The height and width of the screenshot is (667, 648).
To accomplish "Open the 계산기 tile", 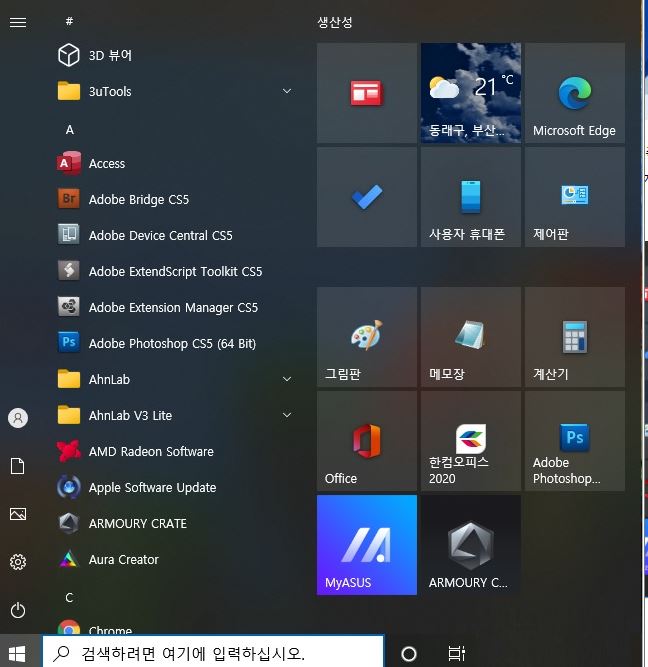I will (575, 337).
